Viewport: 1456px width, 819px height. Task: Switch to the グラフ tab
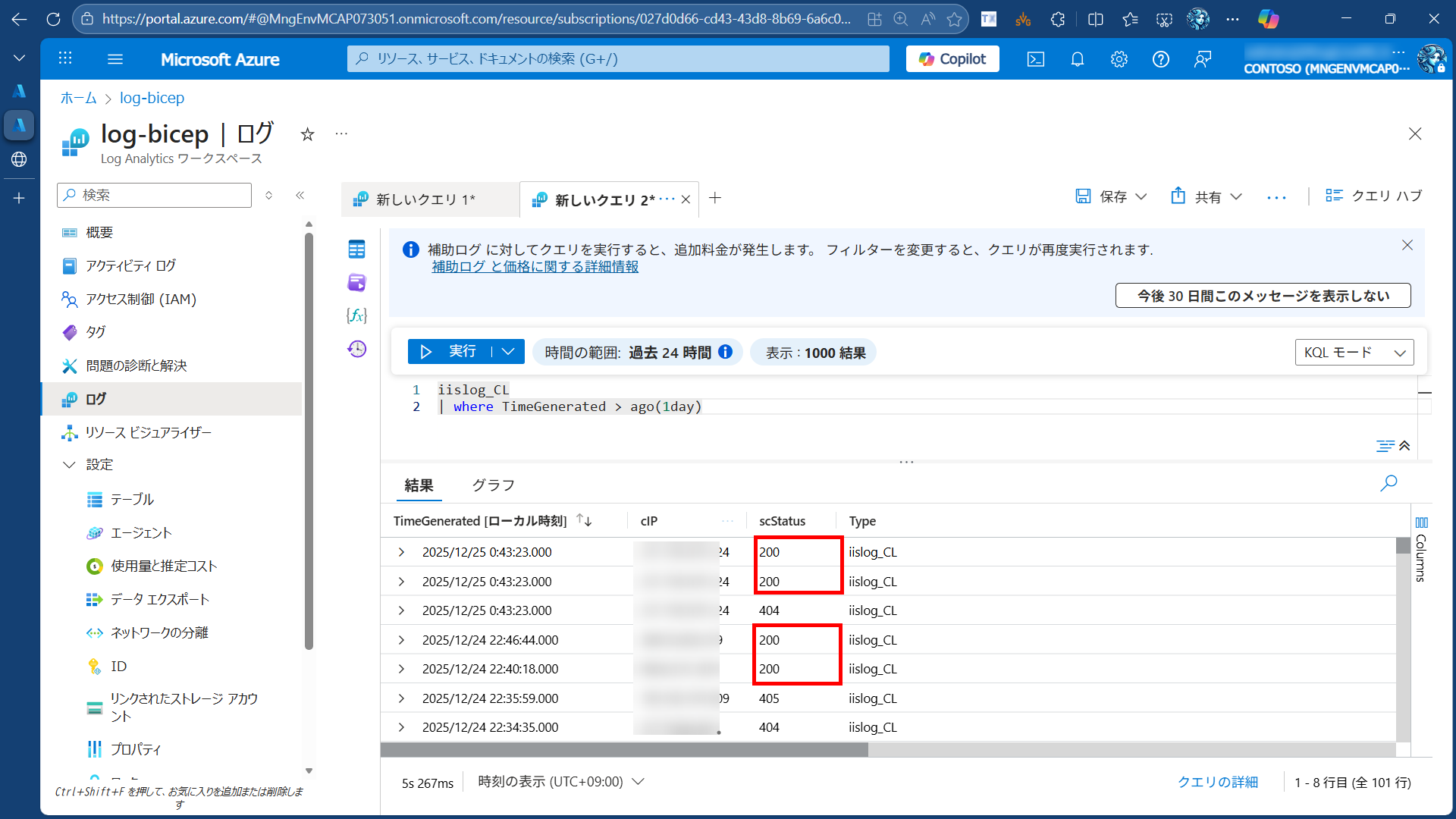493,485
